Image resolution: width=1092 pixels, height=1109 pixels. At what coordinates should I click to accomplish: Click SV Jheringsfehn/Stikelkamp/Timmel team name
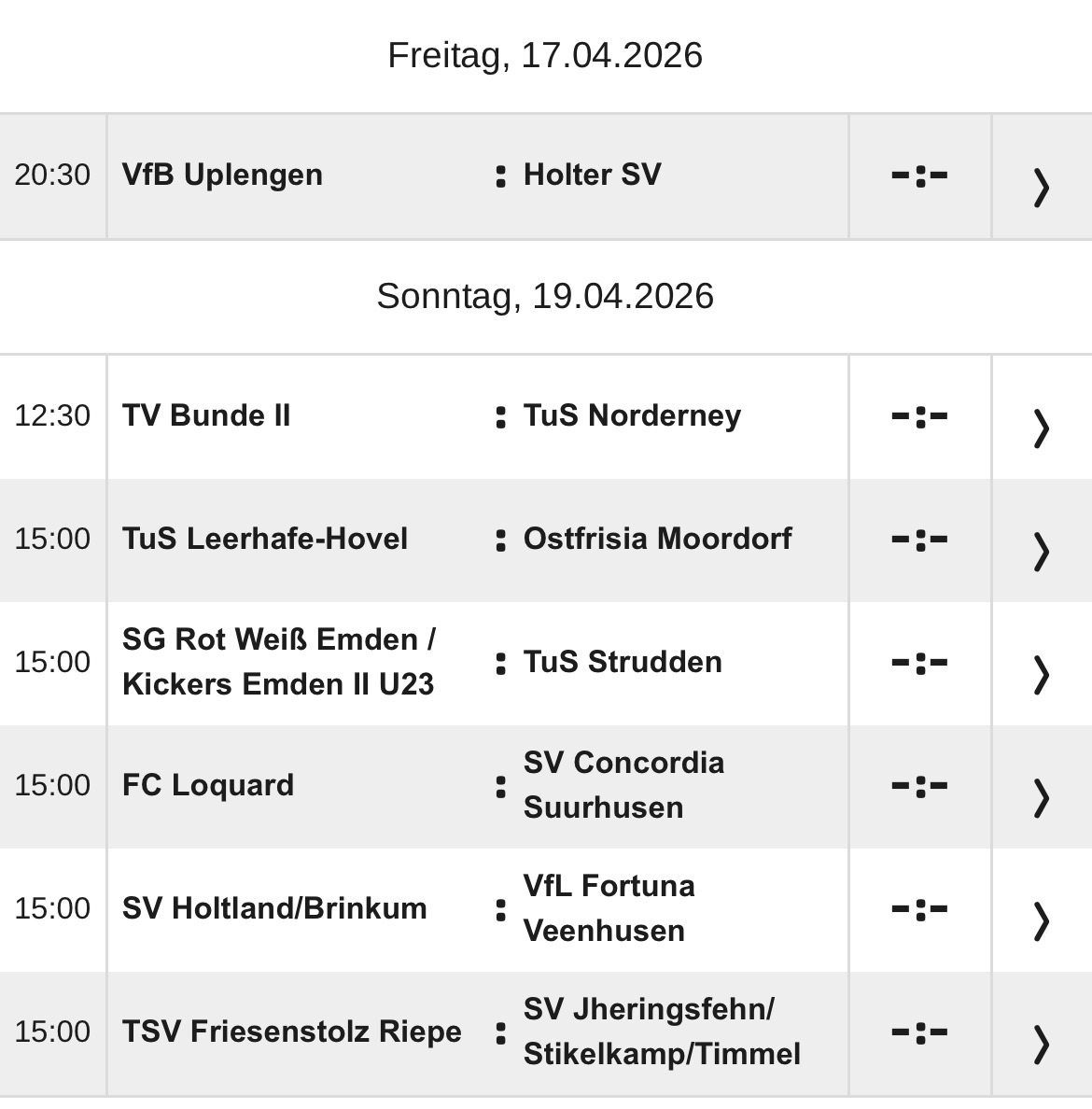click(x=662, y=1032)
